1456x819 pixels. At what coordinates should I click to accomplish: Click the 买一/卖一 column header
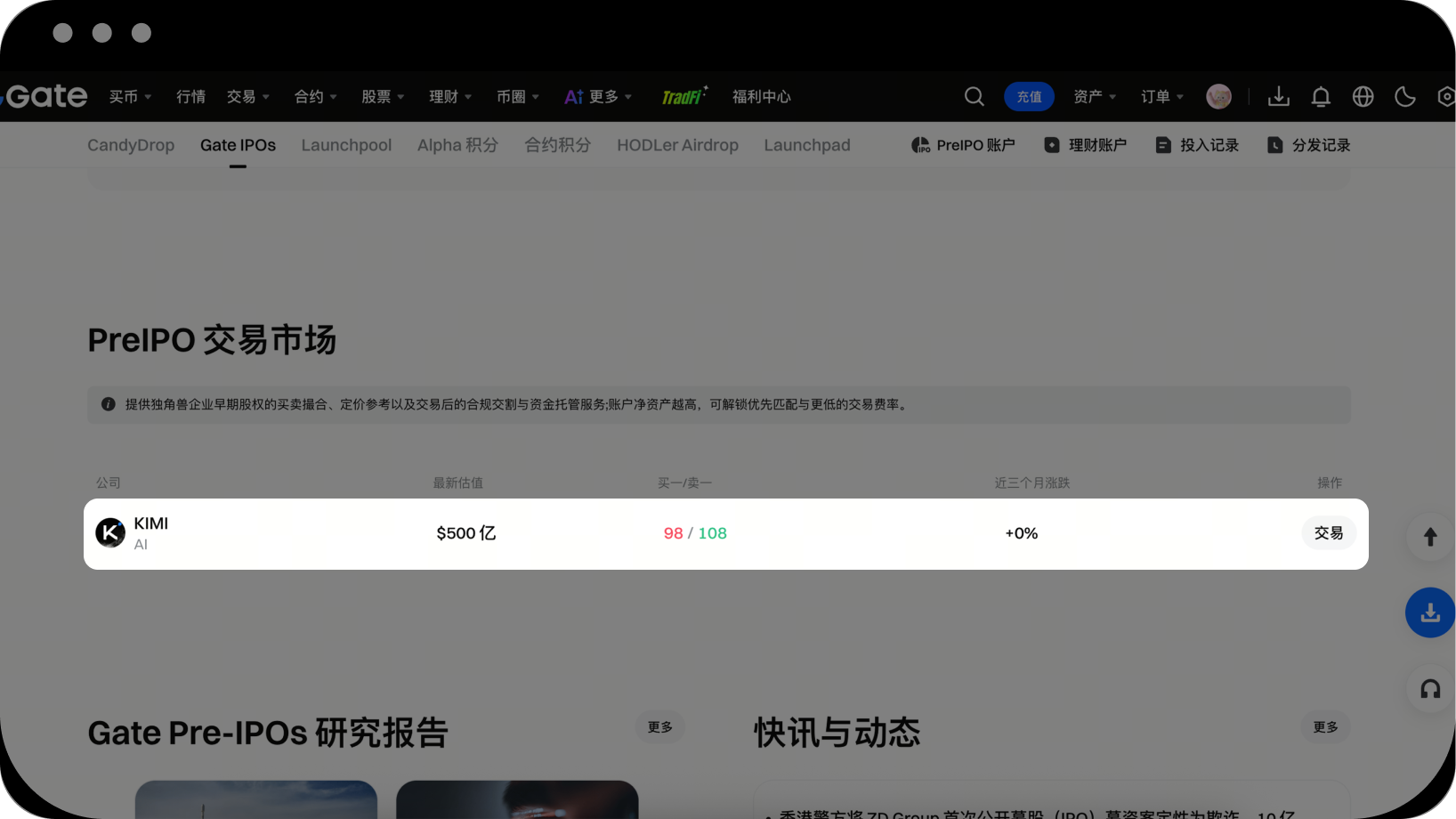pyautogui.click(x=684, y=482)
